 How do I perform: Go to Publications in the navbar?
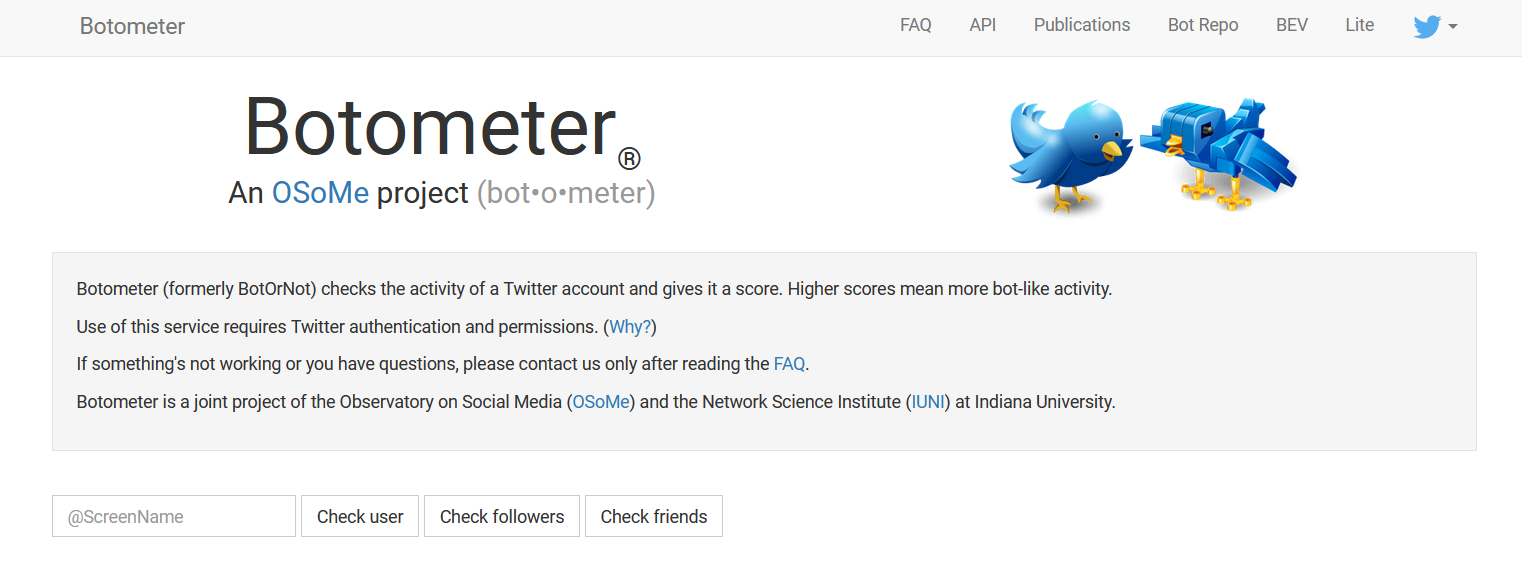point(1081,26)
